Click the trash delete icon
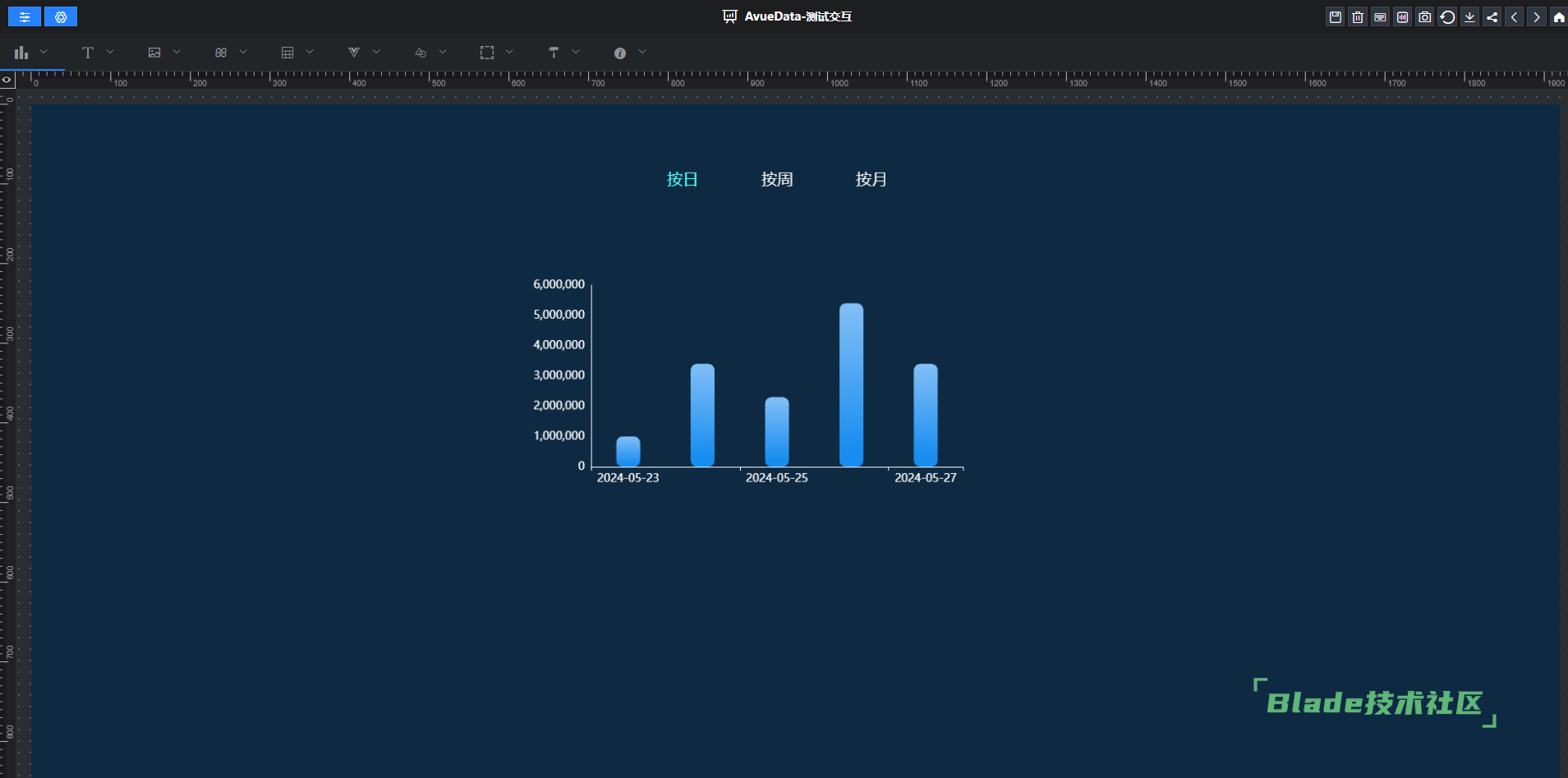 (x=1358, y=16)
